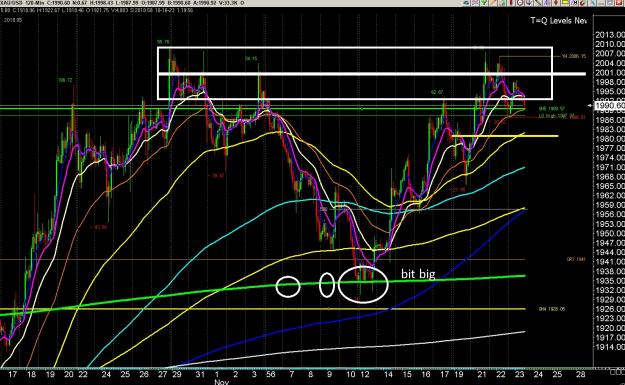Click the Nov month label on time axis
The width and height of the screenshot is (625, 385).
pos(221,382)
